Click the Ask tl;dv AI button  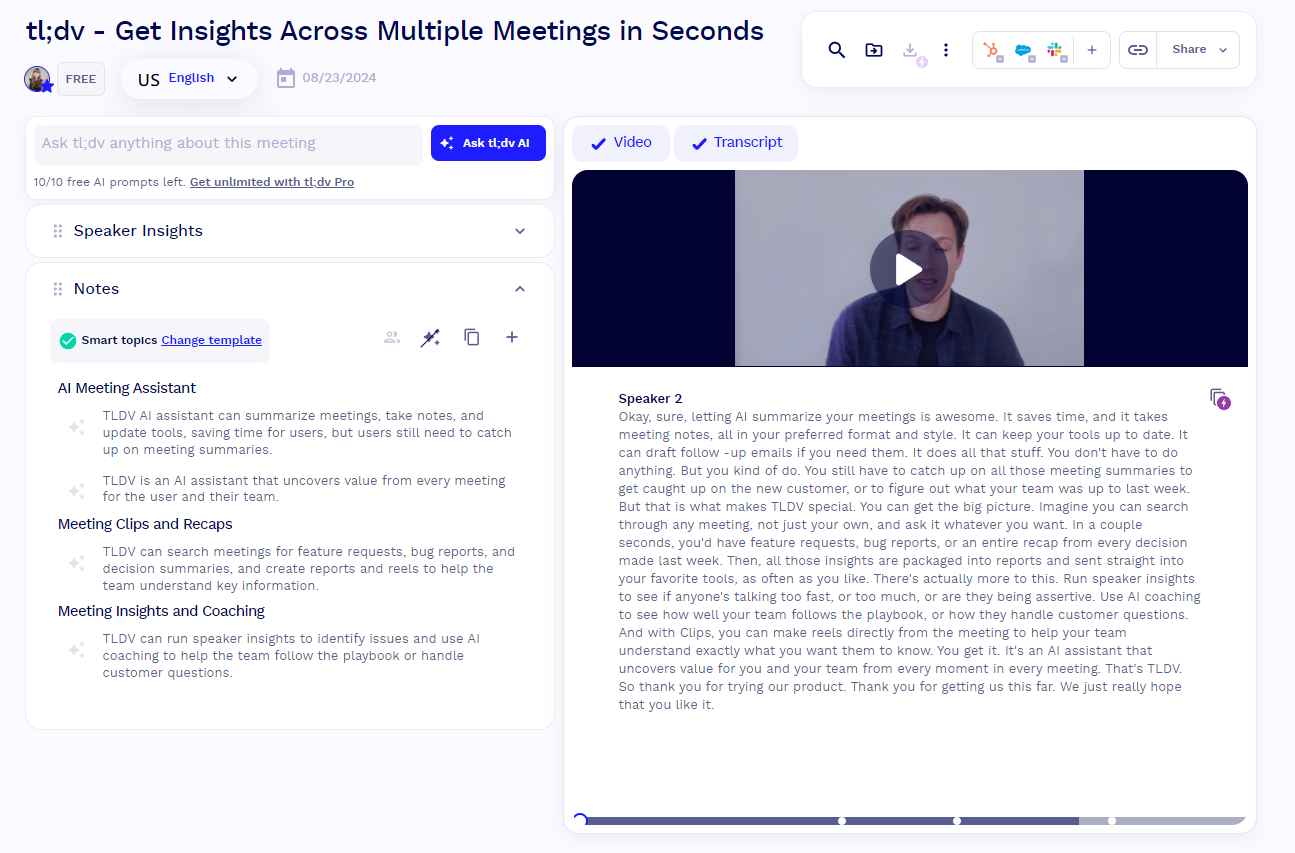click(x=488, y=143)
